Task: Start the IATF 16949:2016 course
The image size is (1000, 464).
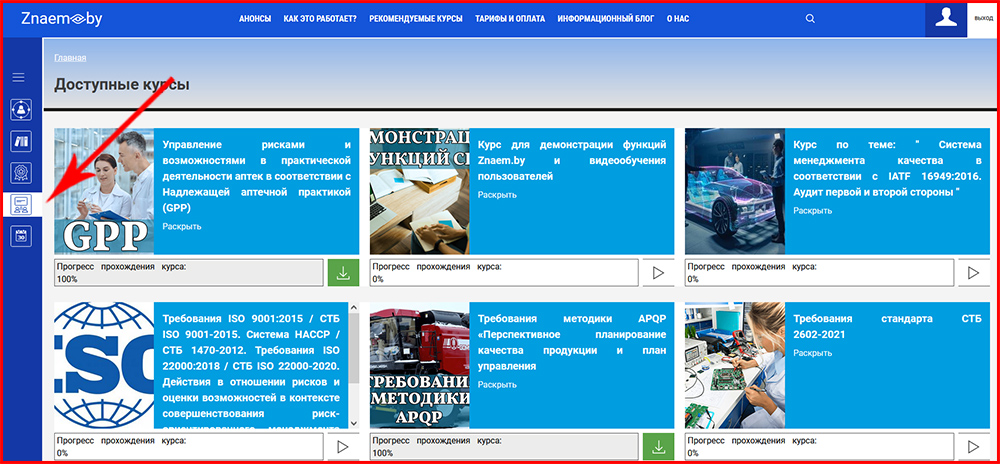Action: pyautogui.click(x=973, y=273)
